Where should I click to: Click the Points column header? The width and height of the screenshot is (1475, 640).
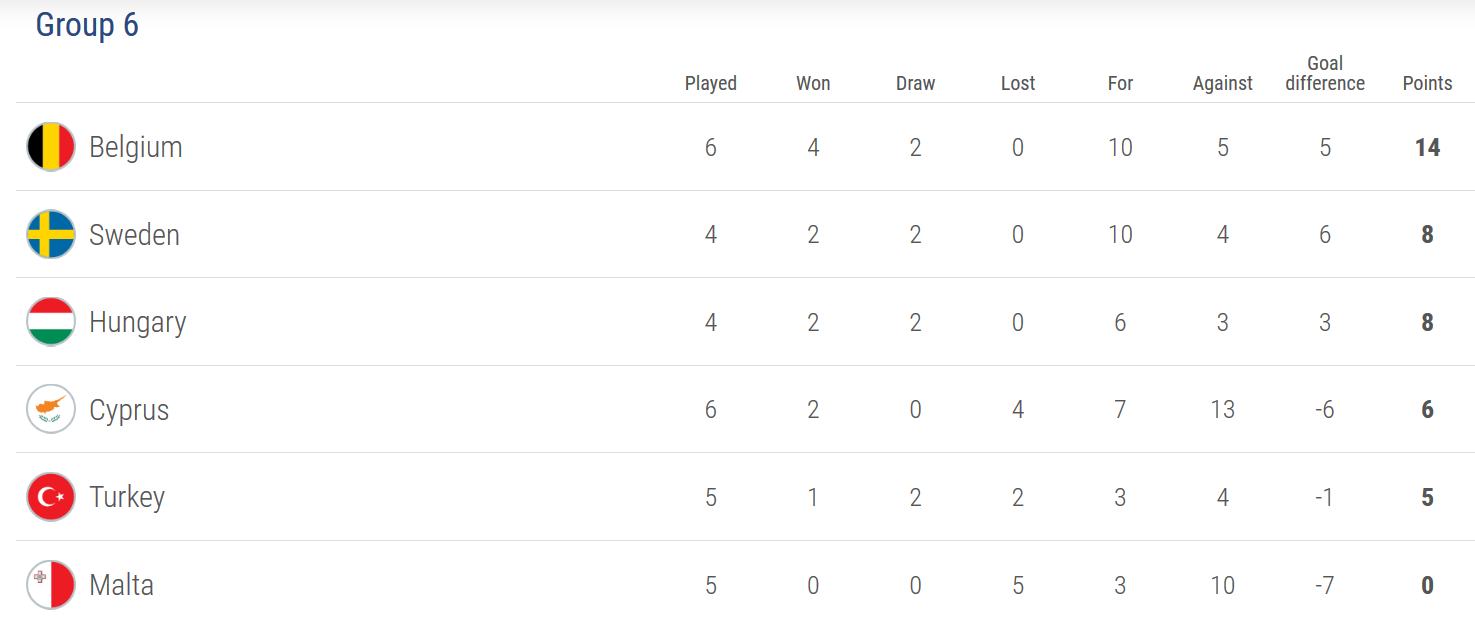tap(1427, 83)
